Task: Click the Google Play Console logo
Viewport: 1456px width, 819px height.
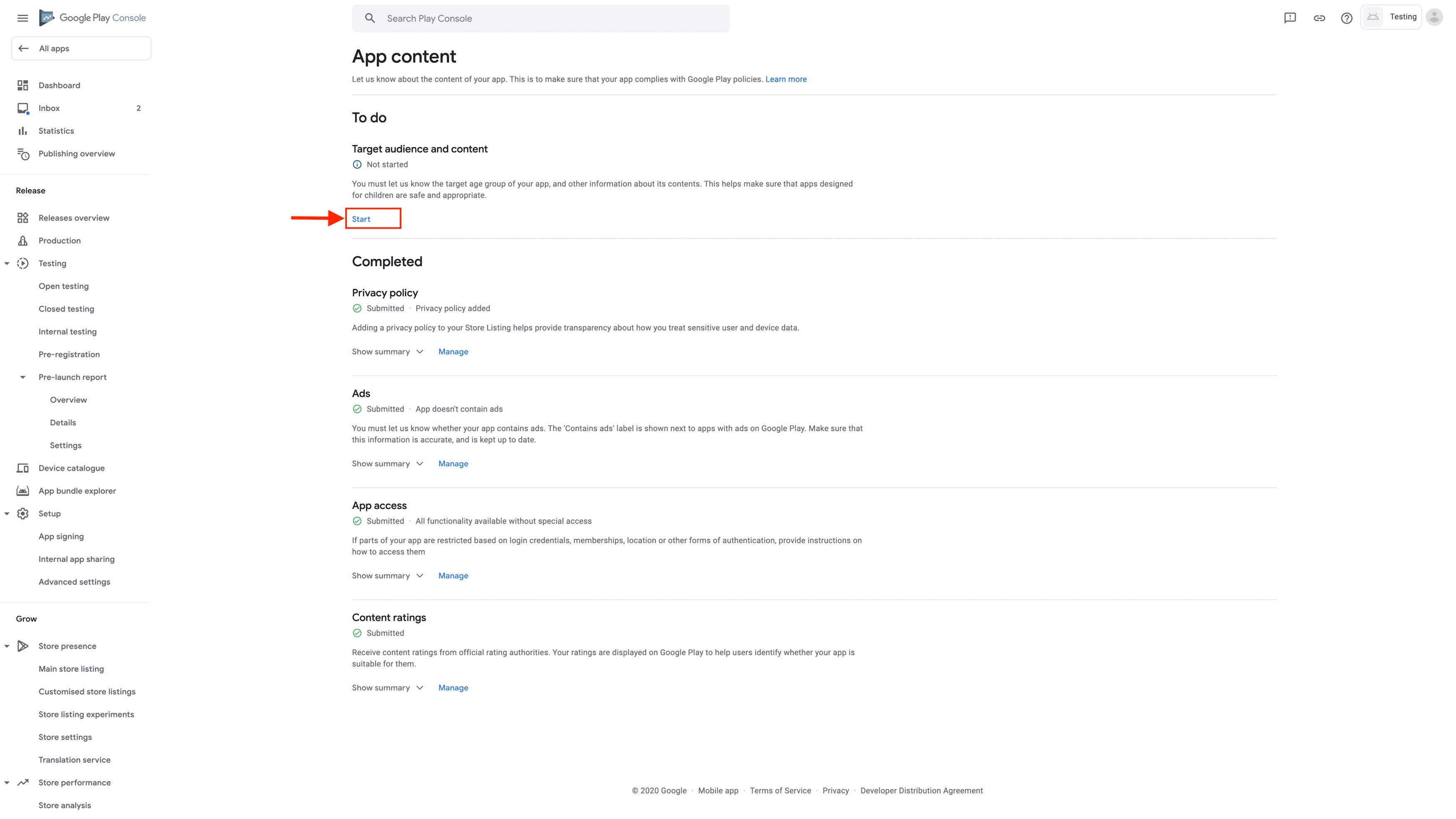Action: 93,18
